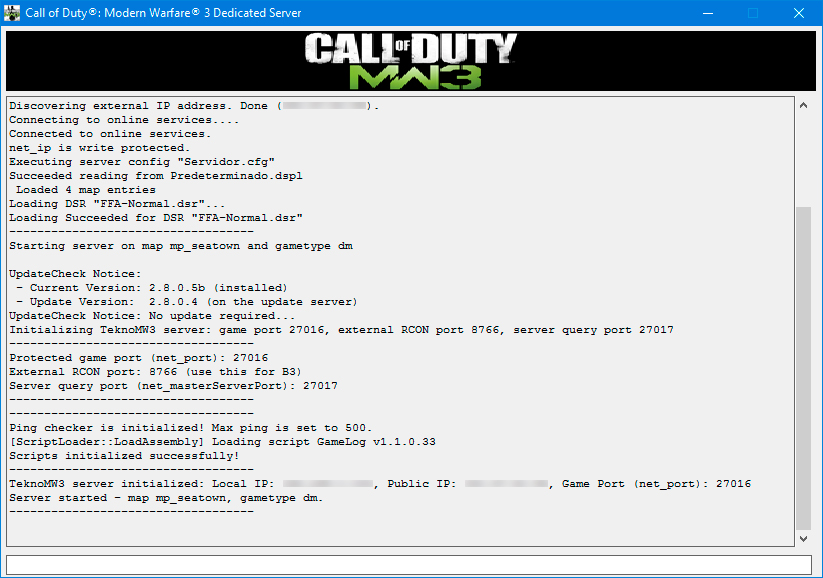Click the 'net_ip is write protected.' line
The image size is (823, 578).
pyautogui.click(x=100, y=148)
